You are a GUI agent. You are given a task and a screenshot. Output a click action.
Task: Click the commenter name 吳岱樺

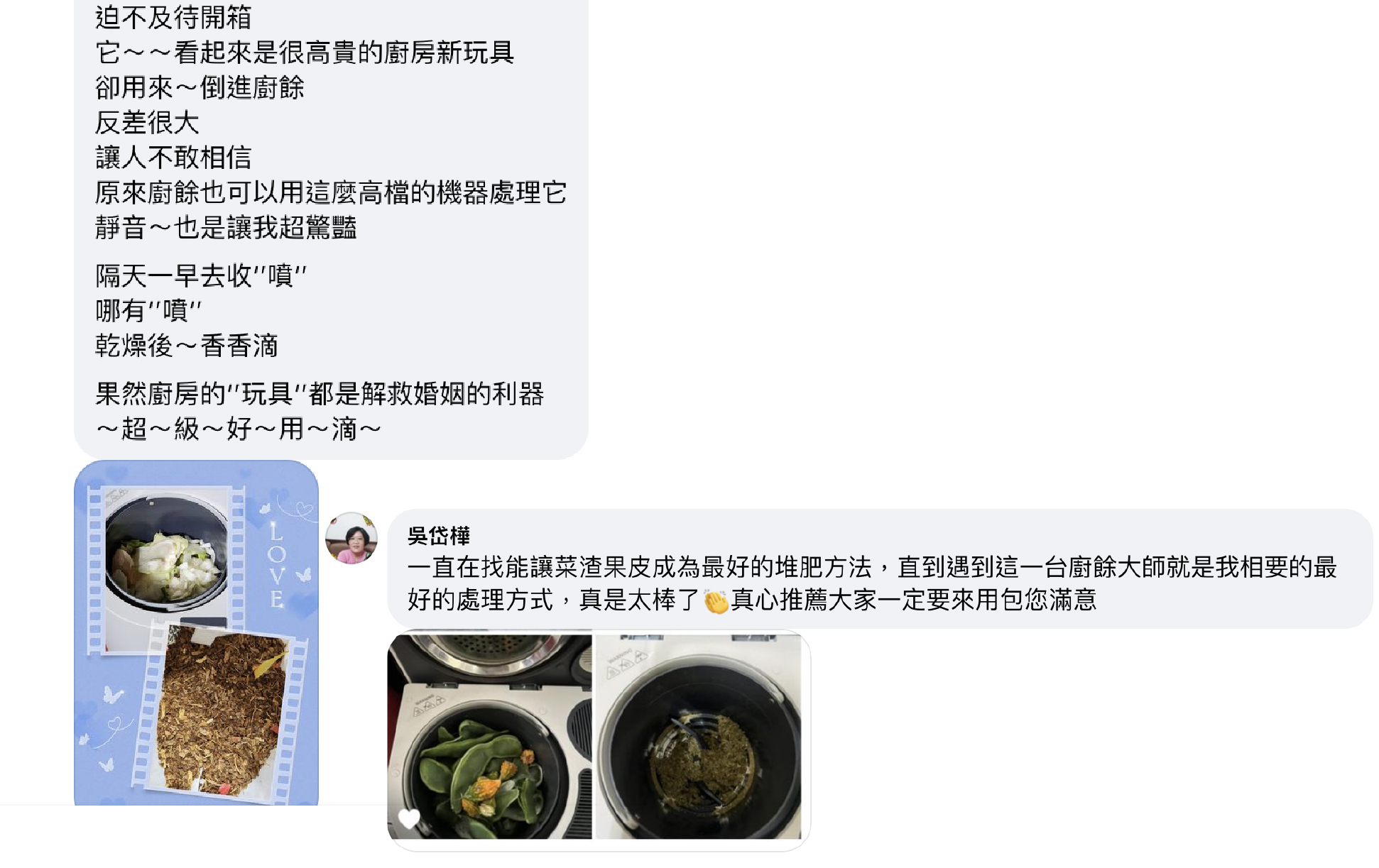pos(439,535)
